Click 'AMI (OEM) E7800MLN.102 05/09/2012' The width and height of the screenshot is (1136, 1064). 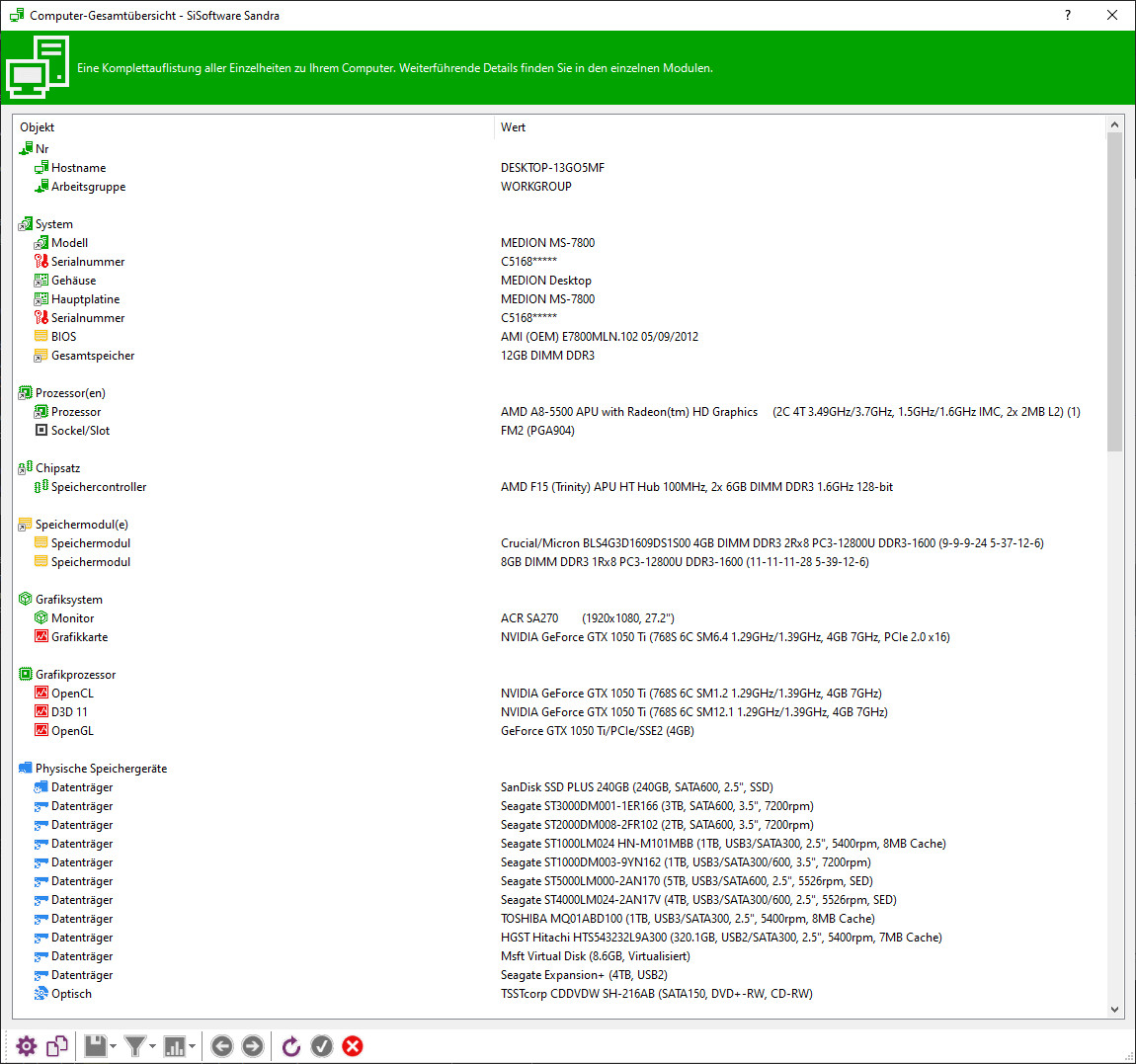click(600, 336)
